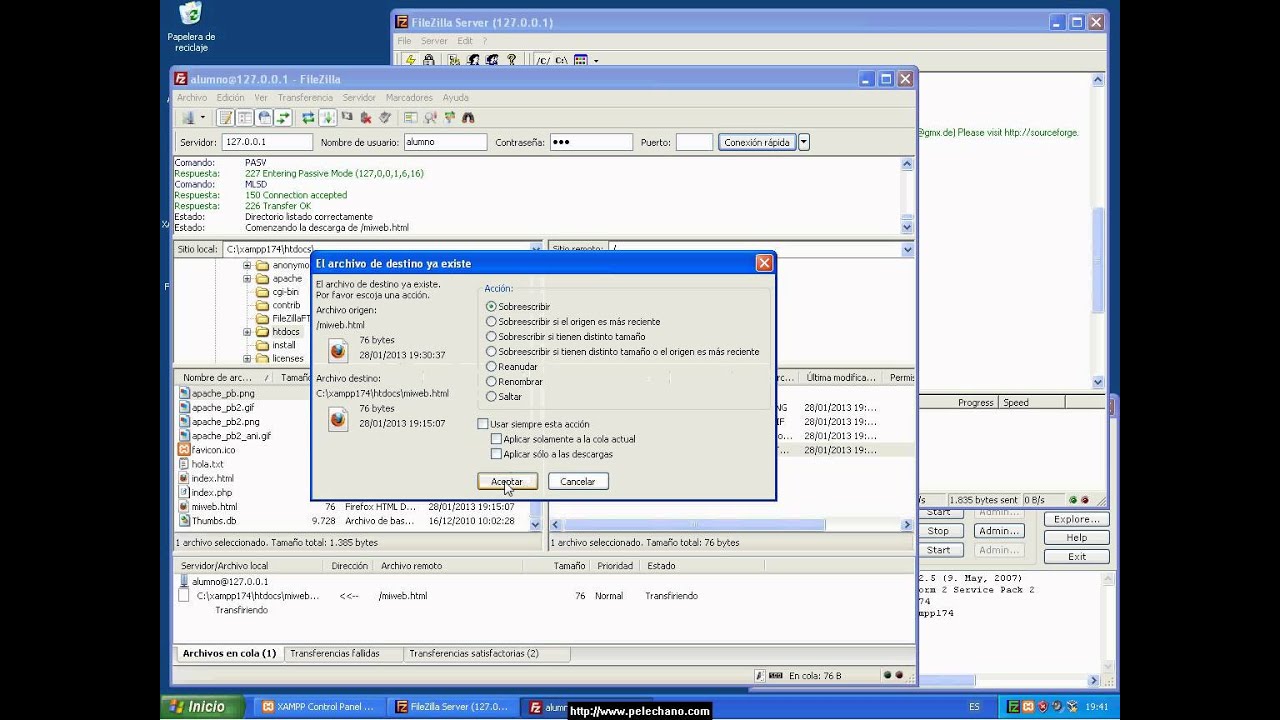Open the Sitio remoto path dropdown
The height and width of the screenshot is (720, 1280).
pos(908,249)
